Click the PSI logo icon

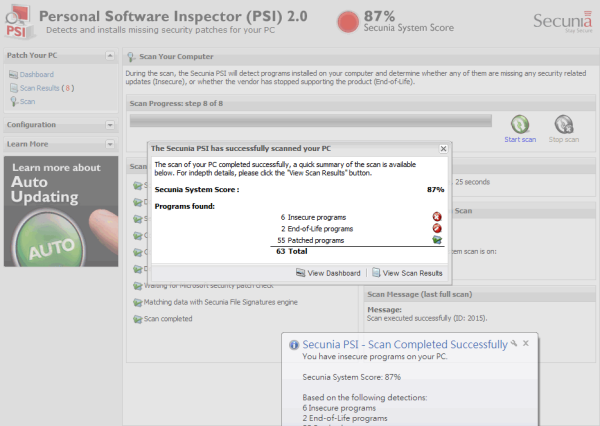(x=20, y=22)
